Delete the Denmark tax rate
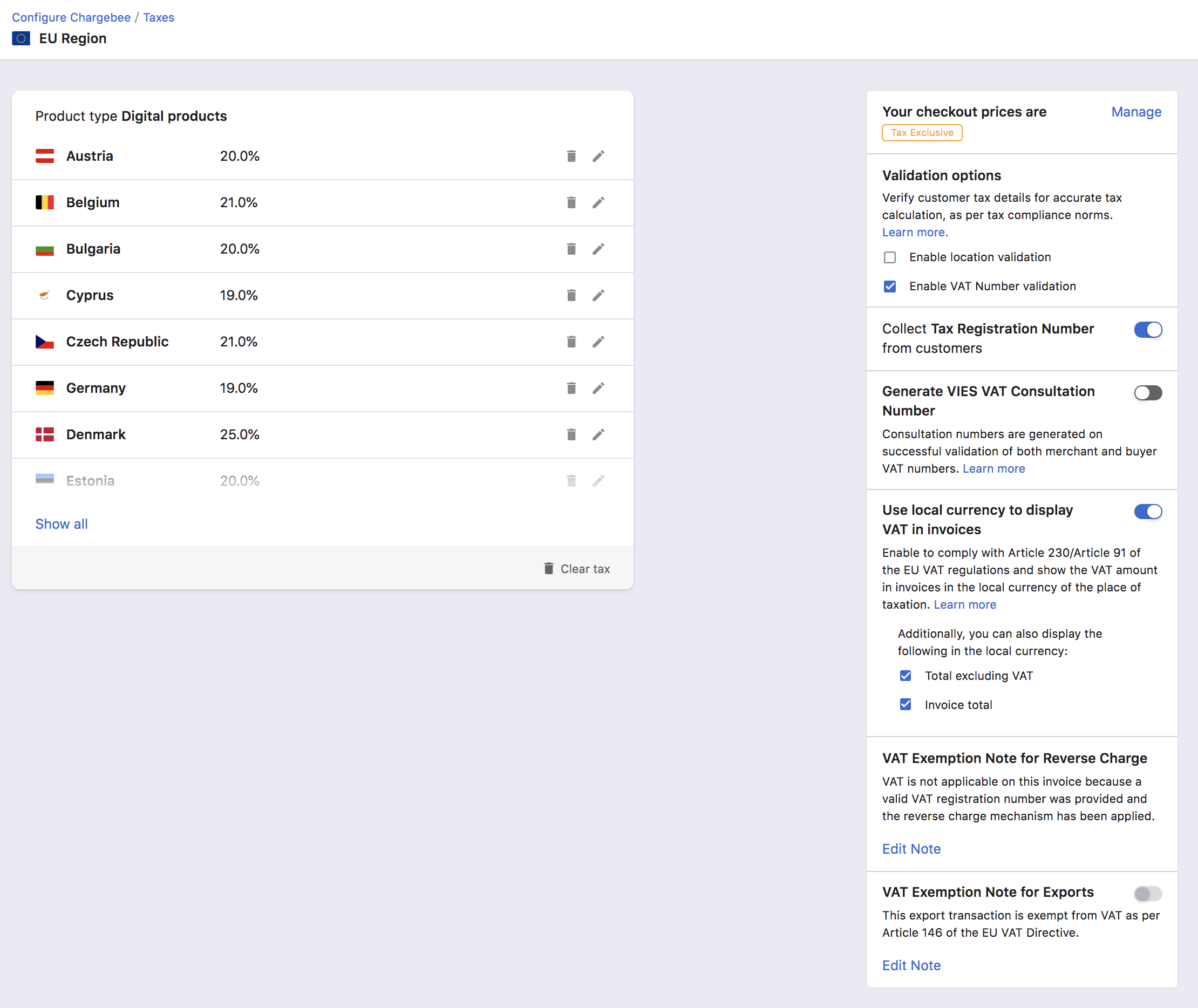The height and width of the screenshot is (1008, 1198). (x=571, y=434)
